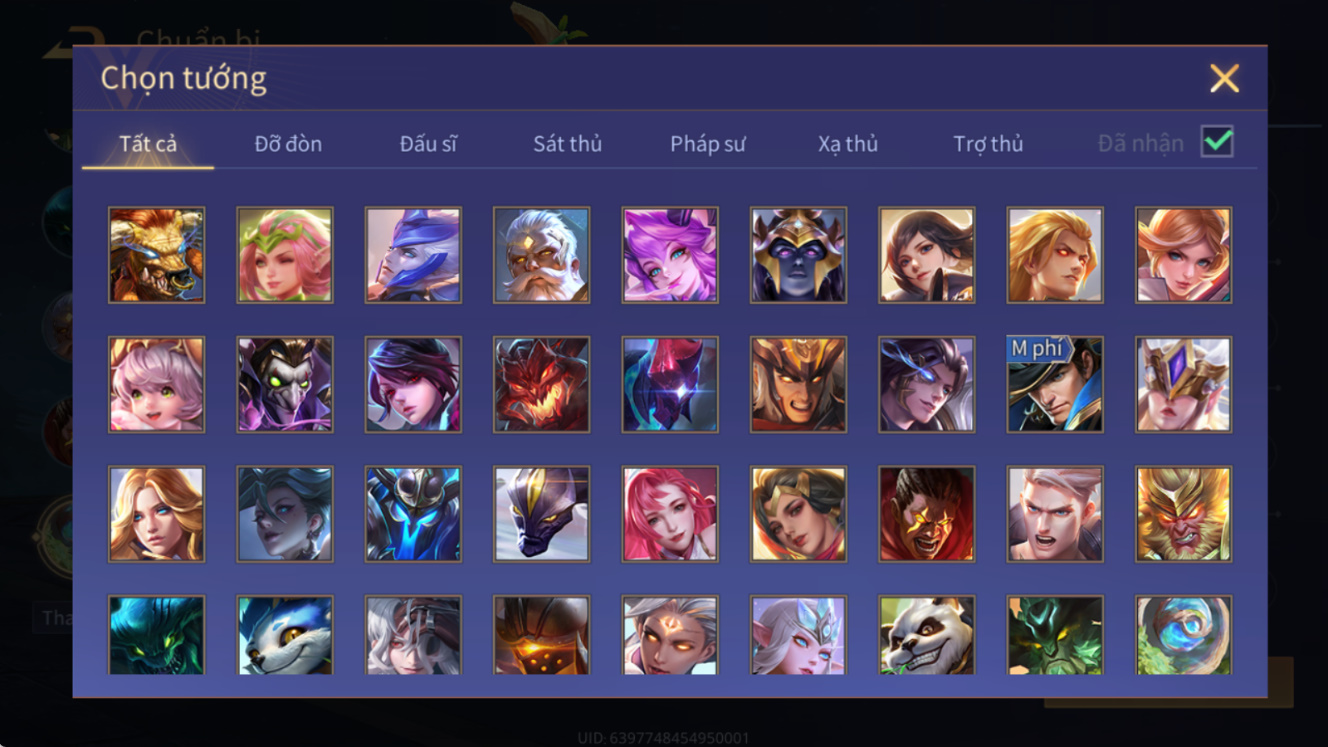Viewport: 1328px width, 747px height.
Task: Select the orange beast hero portrait
Action: (157, 255)
